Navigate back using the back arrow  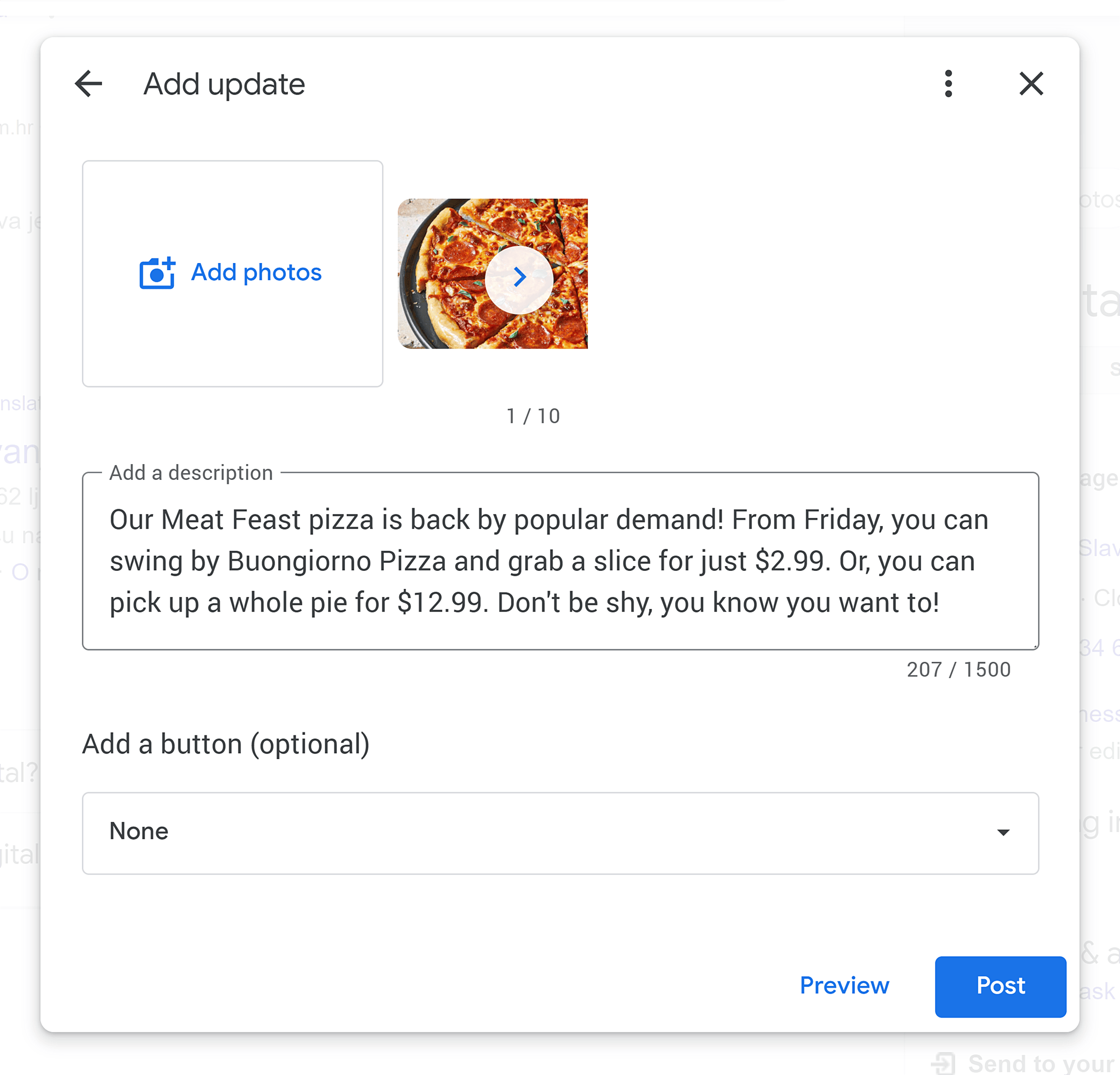tap(89, 85)
